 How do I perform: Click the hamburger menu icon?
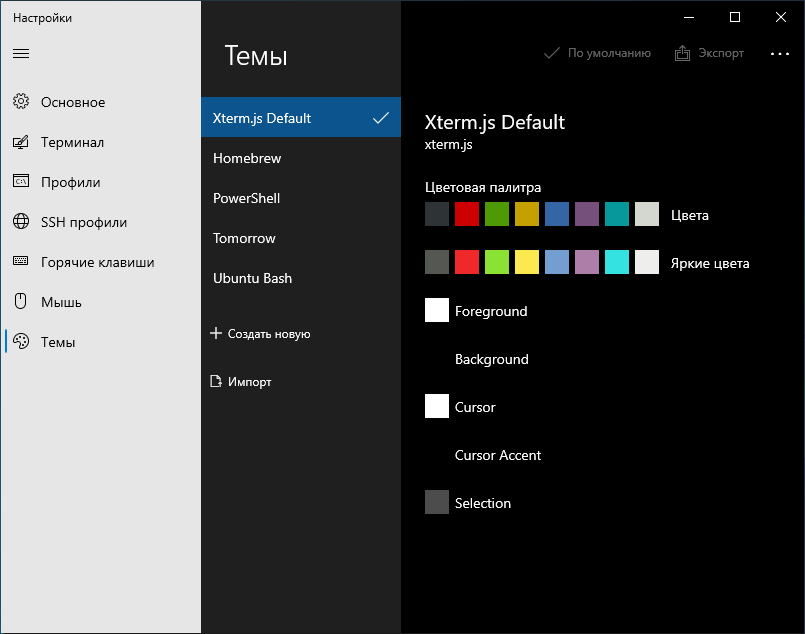(21, 53)
